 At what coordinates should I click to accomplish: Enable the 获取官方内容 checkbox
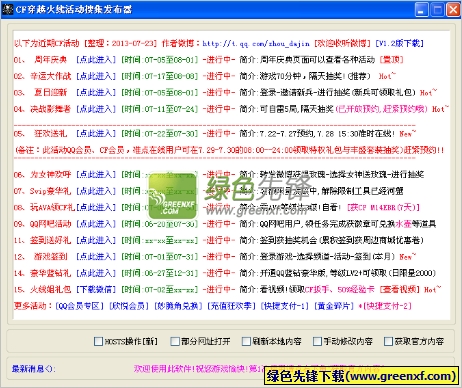(388, 341)
